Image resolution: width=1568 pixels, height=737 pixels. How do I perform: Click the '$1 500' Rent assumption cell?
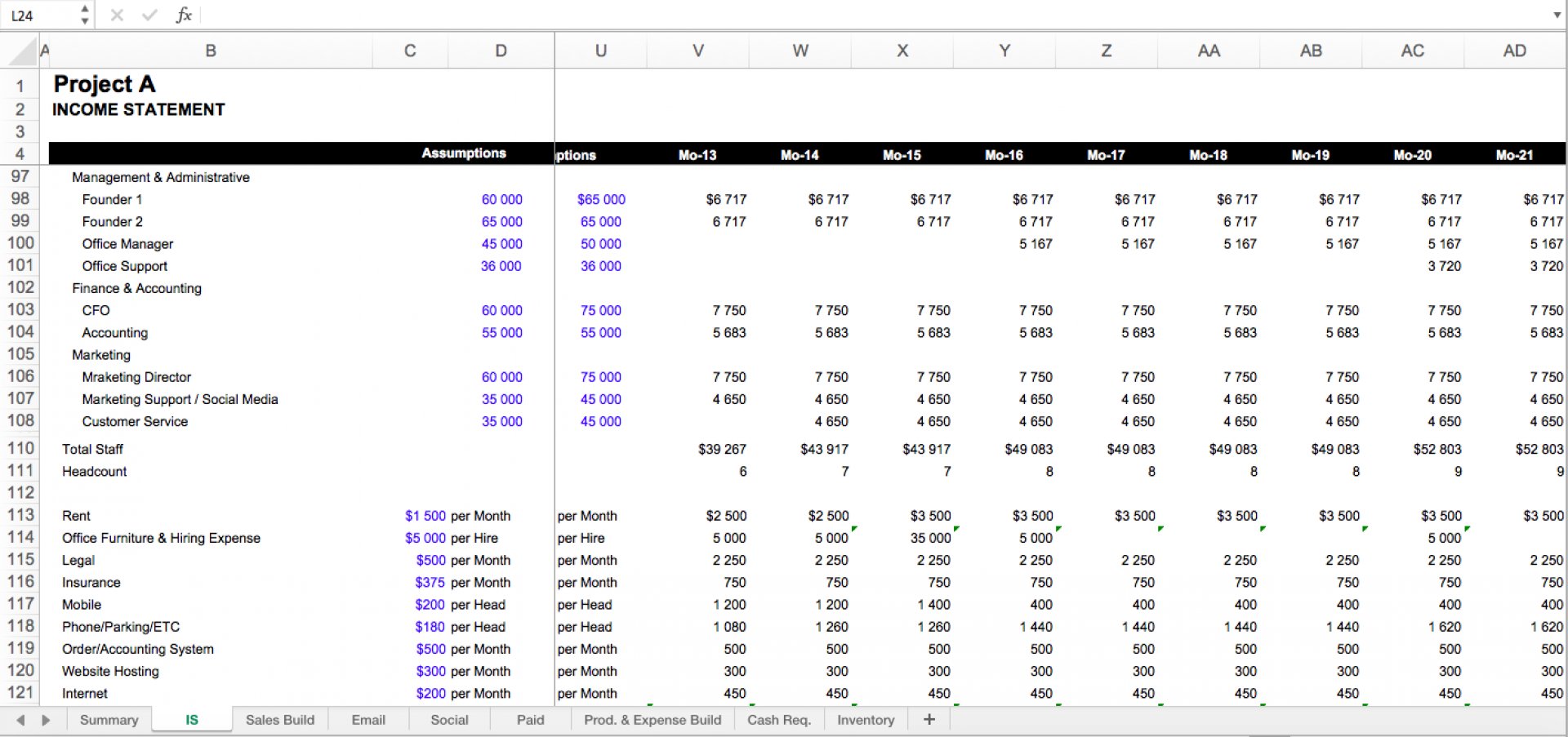(425, 516)
